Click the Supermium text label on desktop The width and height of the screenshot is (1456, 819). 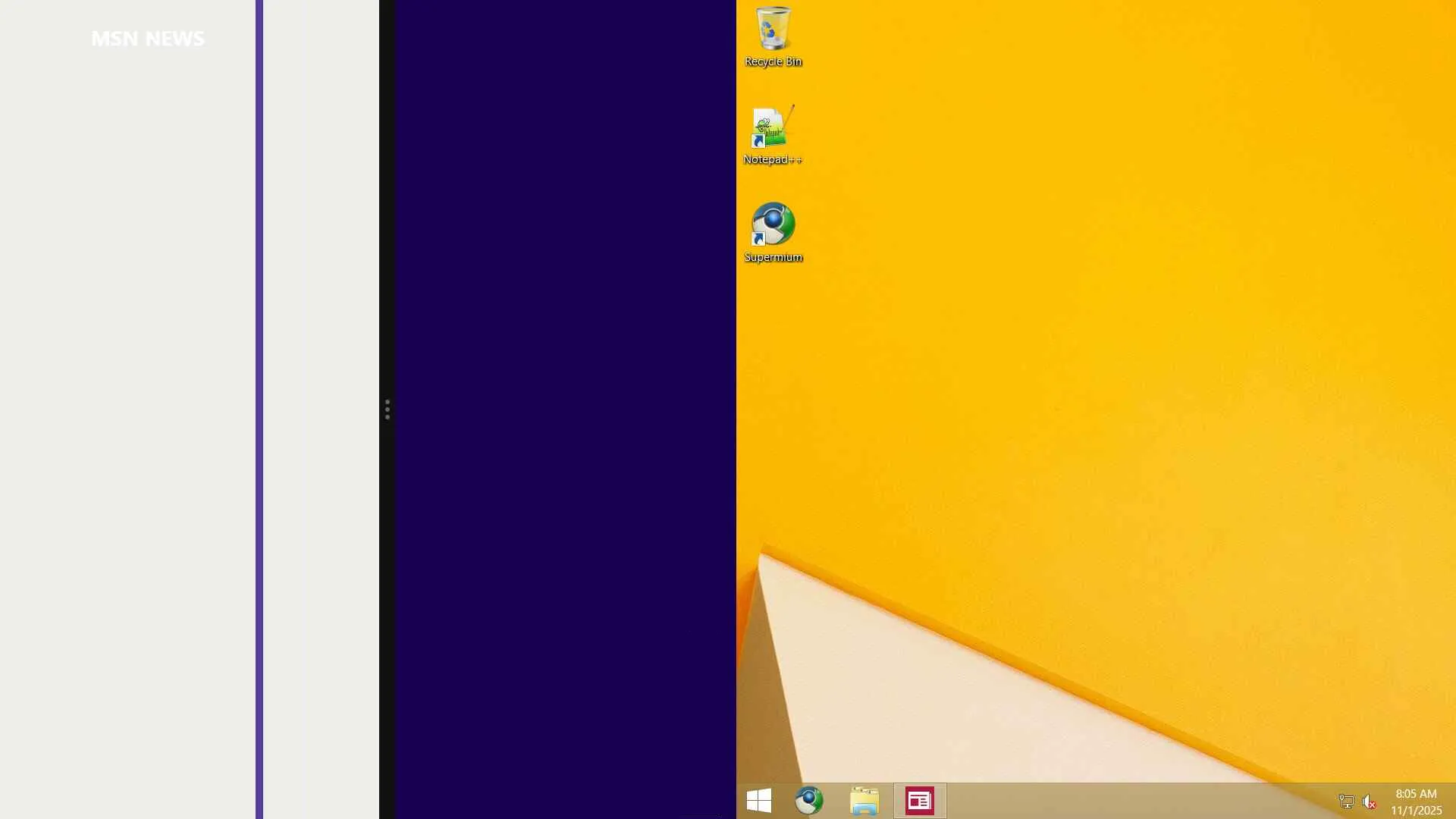(773, 257)
